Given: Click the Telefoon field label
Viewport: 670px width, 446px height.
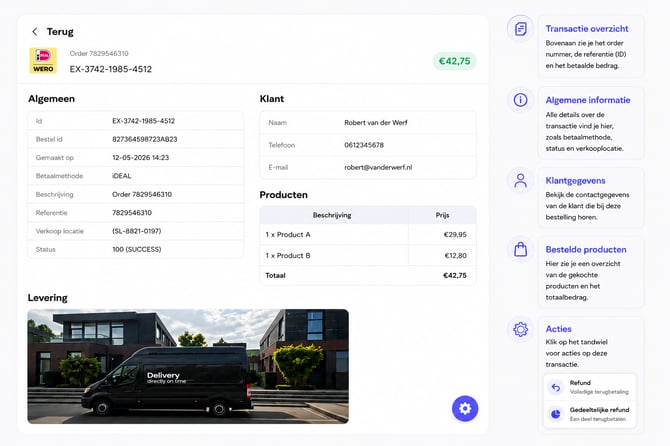Looking at the screenshot, I should [x=282, y=145].
